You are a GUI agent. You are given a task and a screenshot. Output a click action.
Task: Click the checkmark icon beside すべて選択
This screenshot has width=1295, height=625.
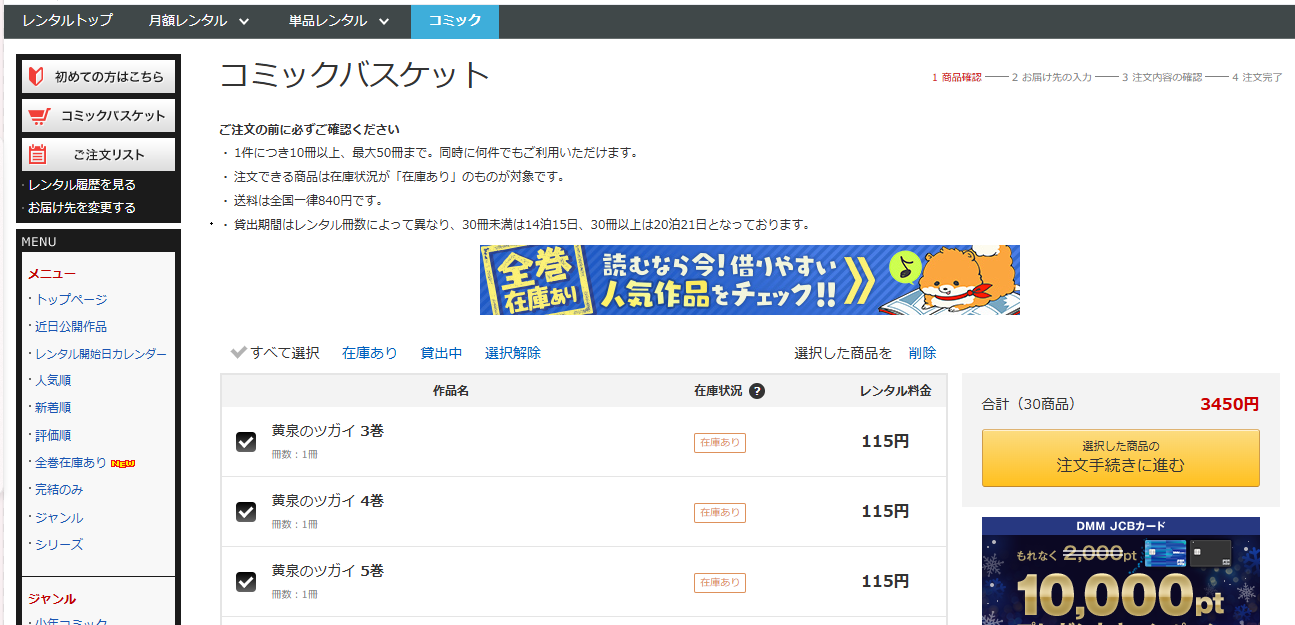[x=237, y=352]
